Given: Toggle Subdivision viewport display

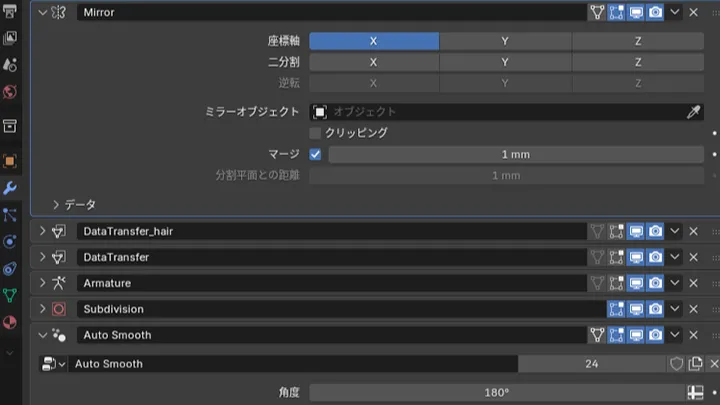Looking at the screenshot, I should 636,309.
